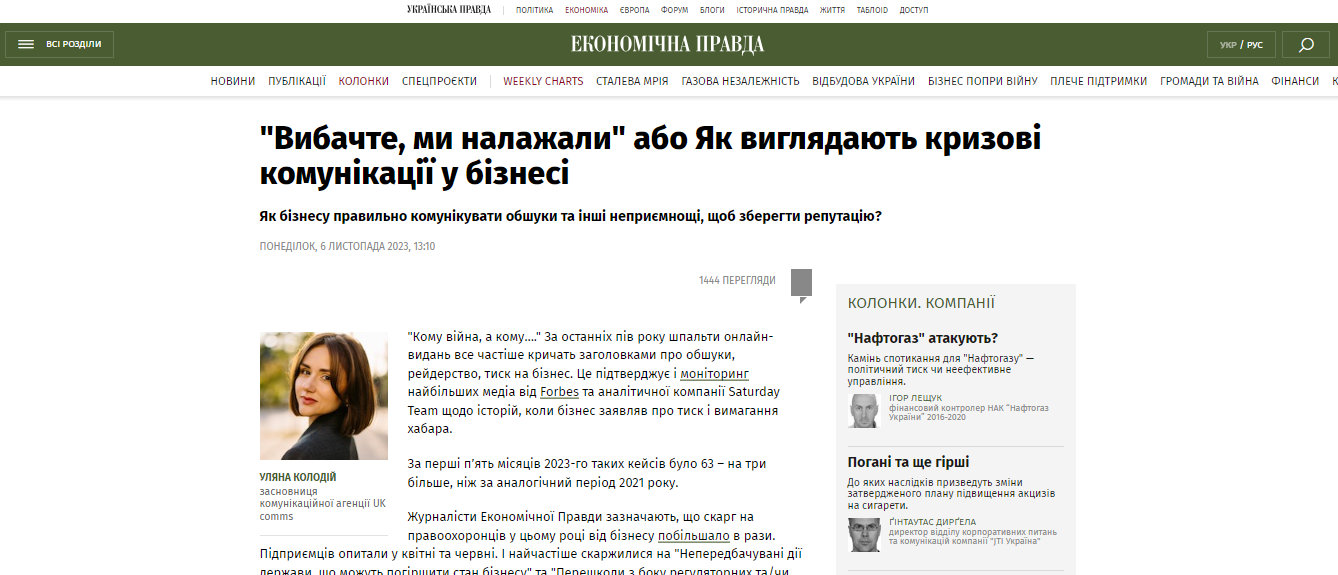The width and height of the screenshot is (1338, 575).
Task: Click the article headline 'Вибачте, ми налажали'
Action: click(x=650, y=155)
